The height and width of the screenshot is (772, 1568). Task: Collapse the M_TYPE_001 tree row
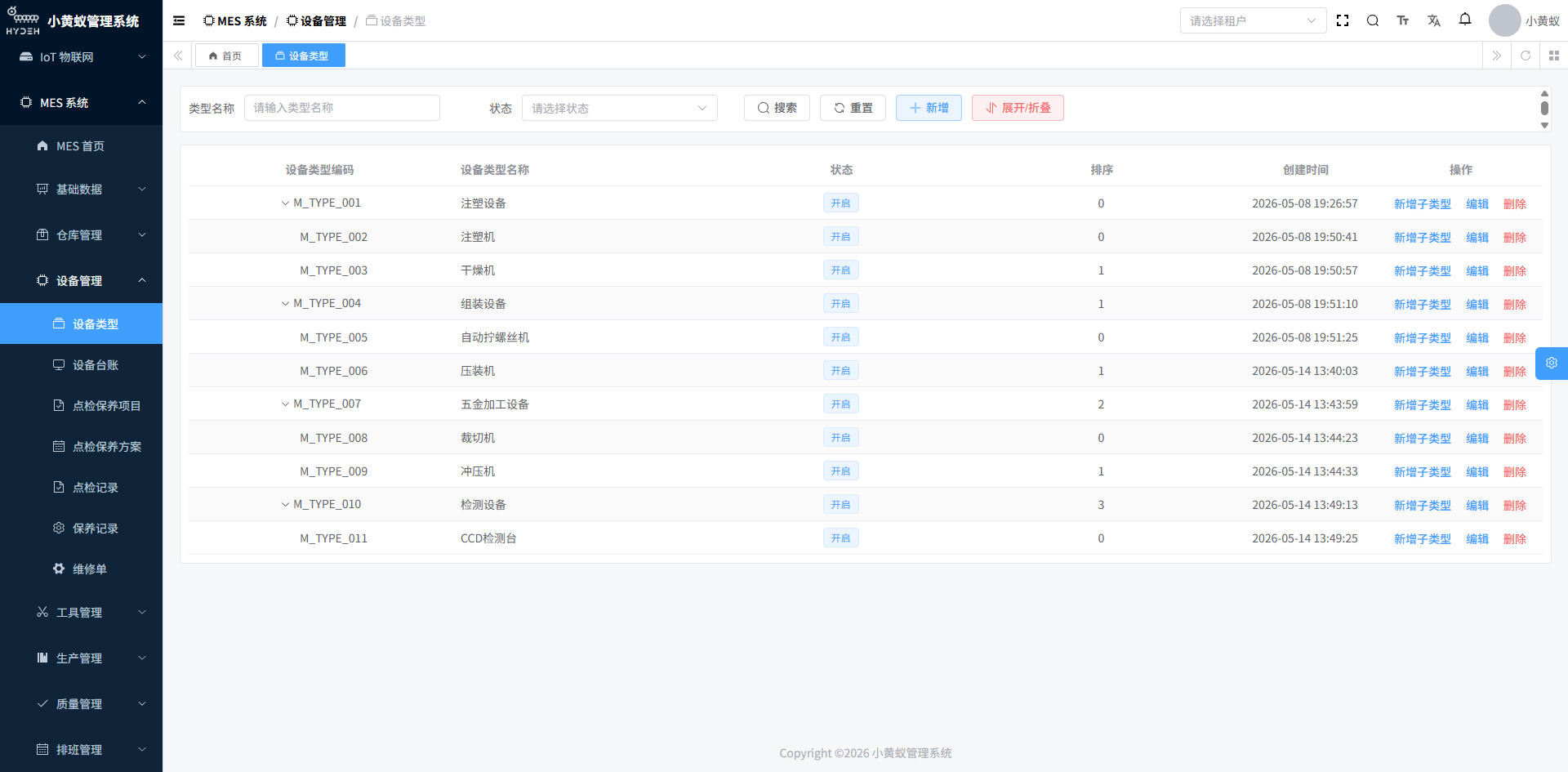pos(285,203)
